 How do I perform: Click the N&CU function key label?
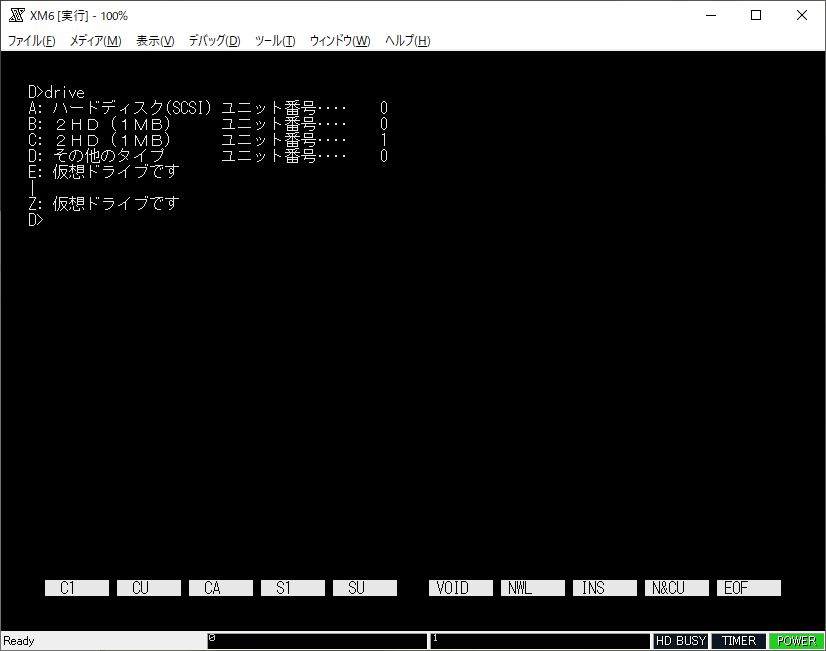(677, 588)
